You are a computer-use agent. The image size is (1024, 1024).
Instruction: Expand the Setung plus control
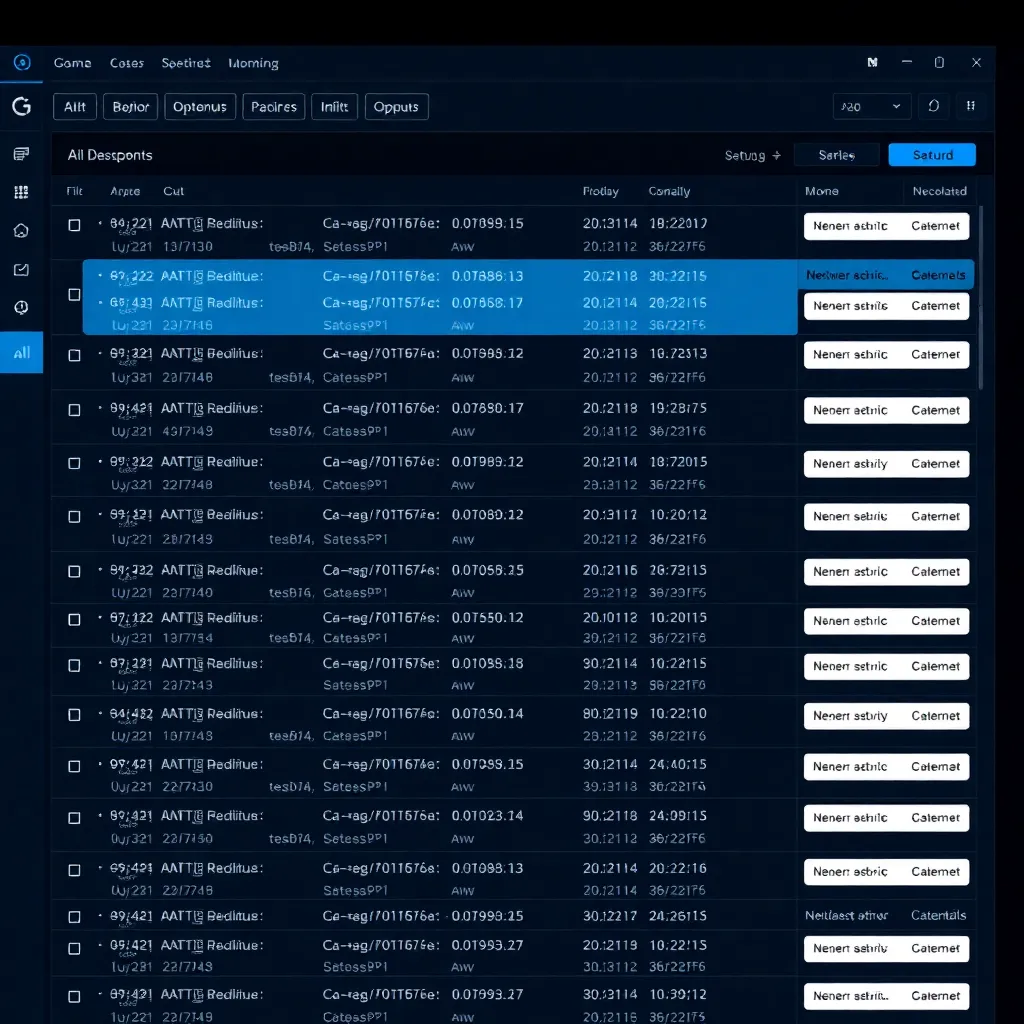[x=753, y=155]
